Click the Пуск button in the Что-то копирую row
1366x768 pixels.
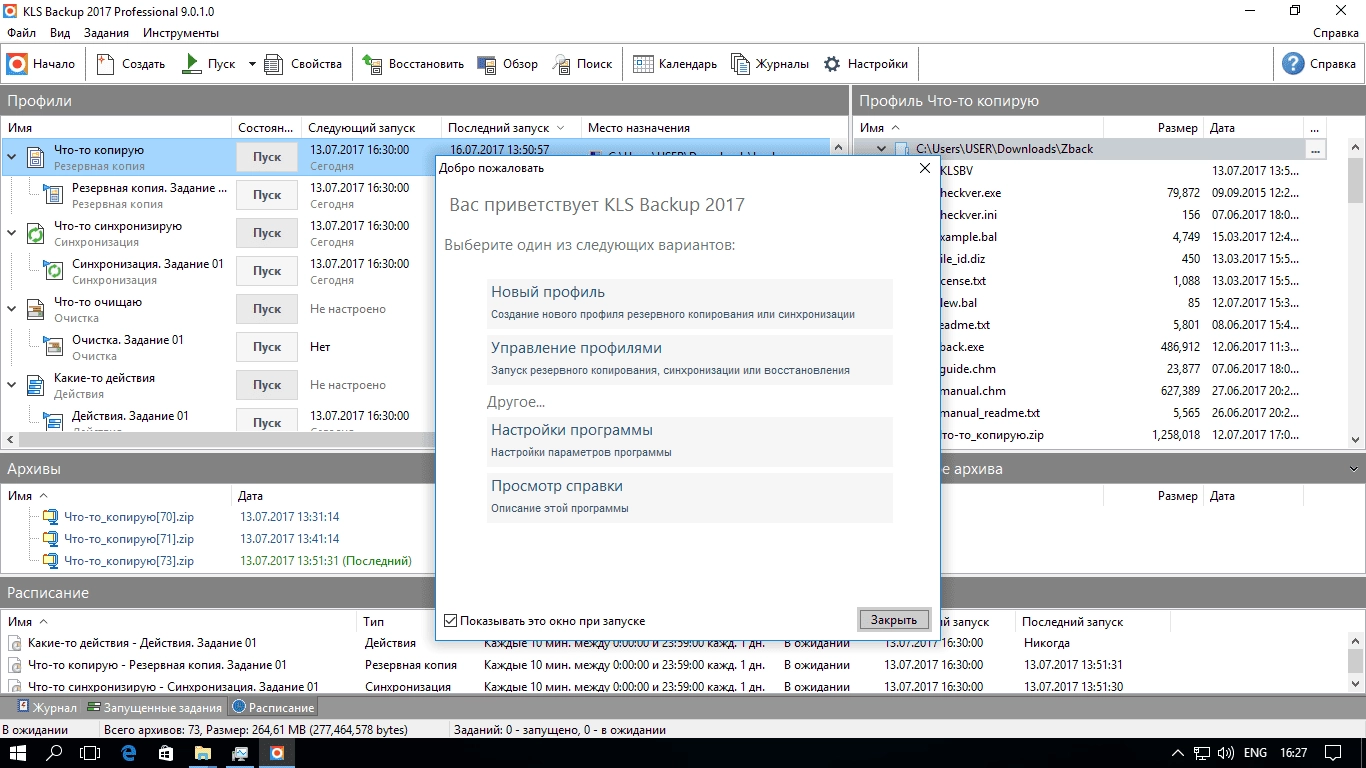pos(267,157)
